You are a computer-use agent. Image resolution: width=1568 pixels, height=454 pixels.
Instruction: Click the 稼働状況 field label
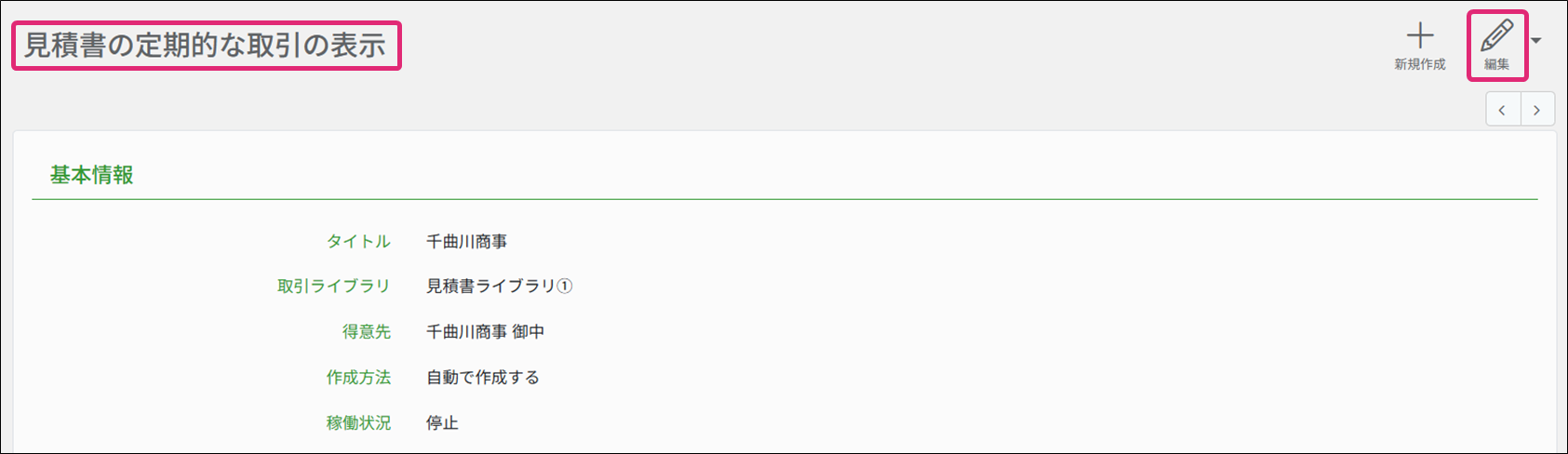[x=358, y=423]
